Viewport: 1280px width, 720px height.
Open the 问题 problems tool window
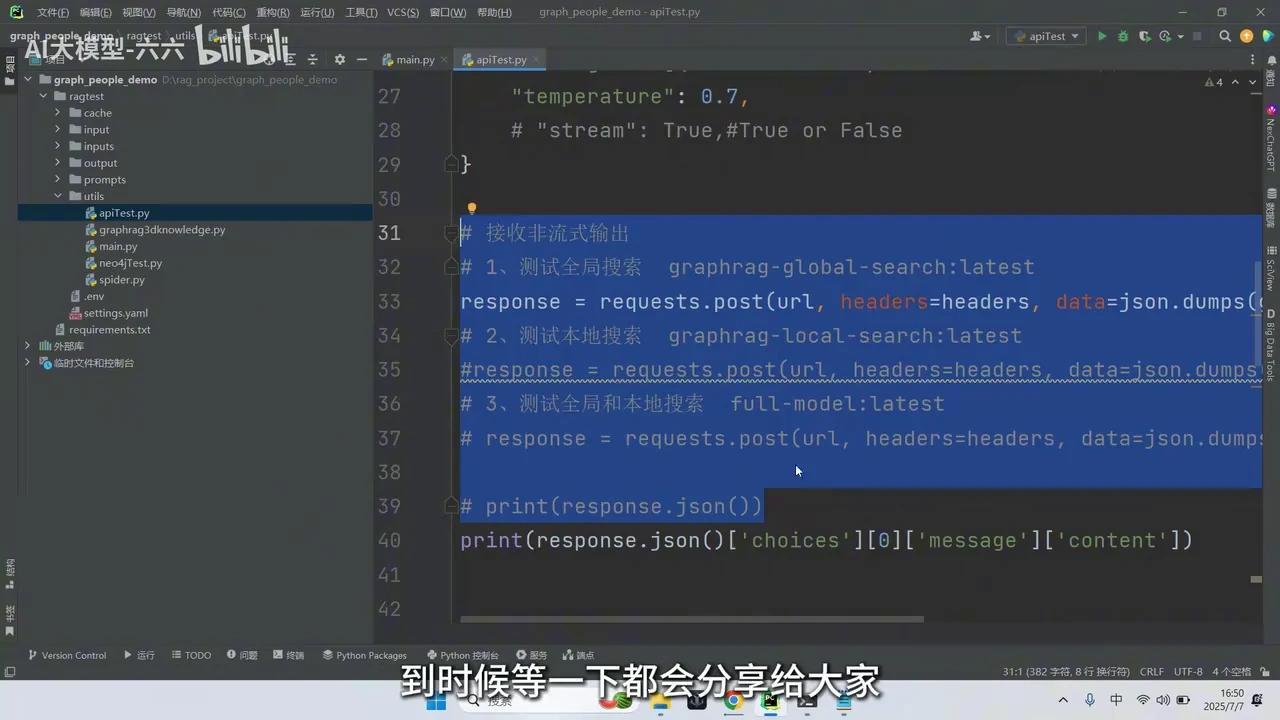[x=242, y=655]
